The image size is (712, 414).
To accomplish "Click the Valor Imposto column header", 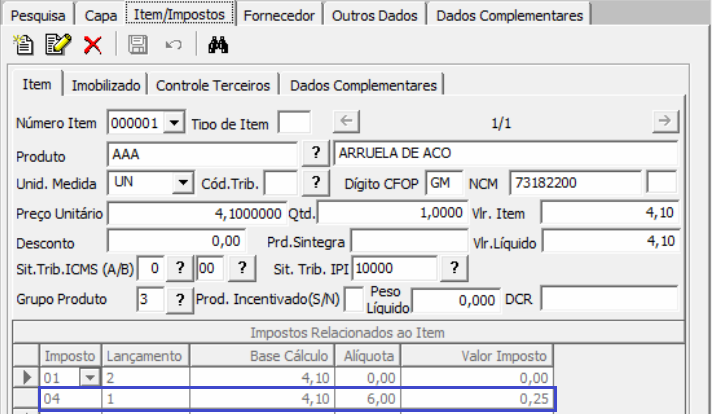I will click(x=476, y=356).
